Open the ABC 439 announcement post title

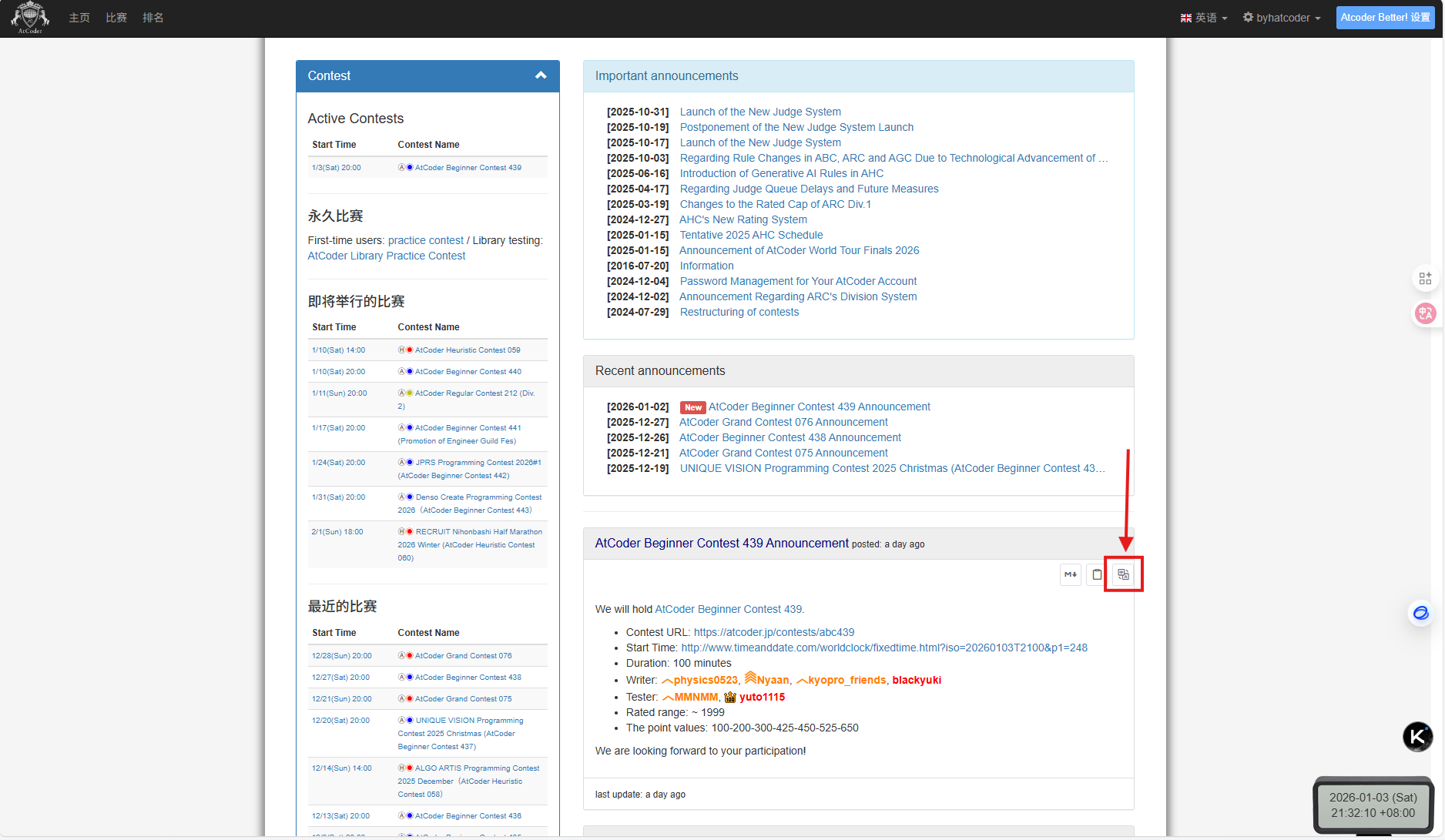click(722, 543)
